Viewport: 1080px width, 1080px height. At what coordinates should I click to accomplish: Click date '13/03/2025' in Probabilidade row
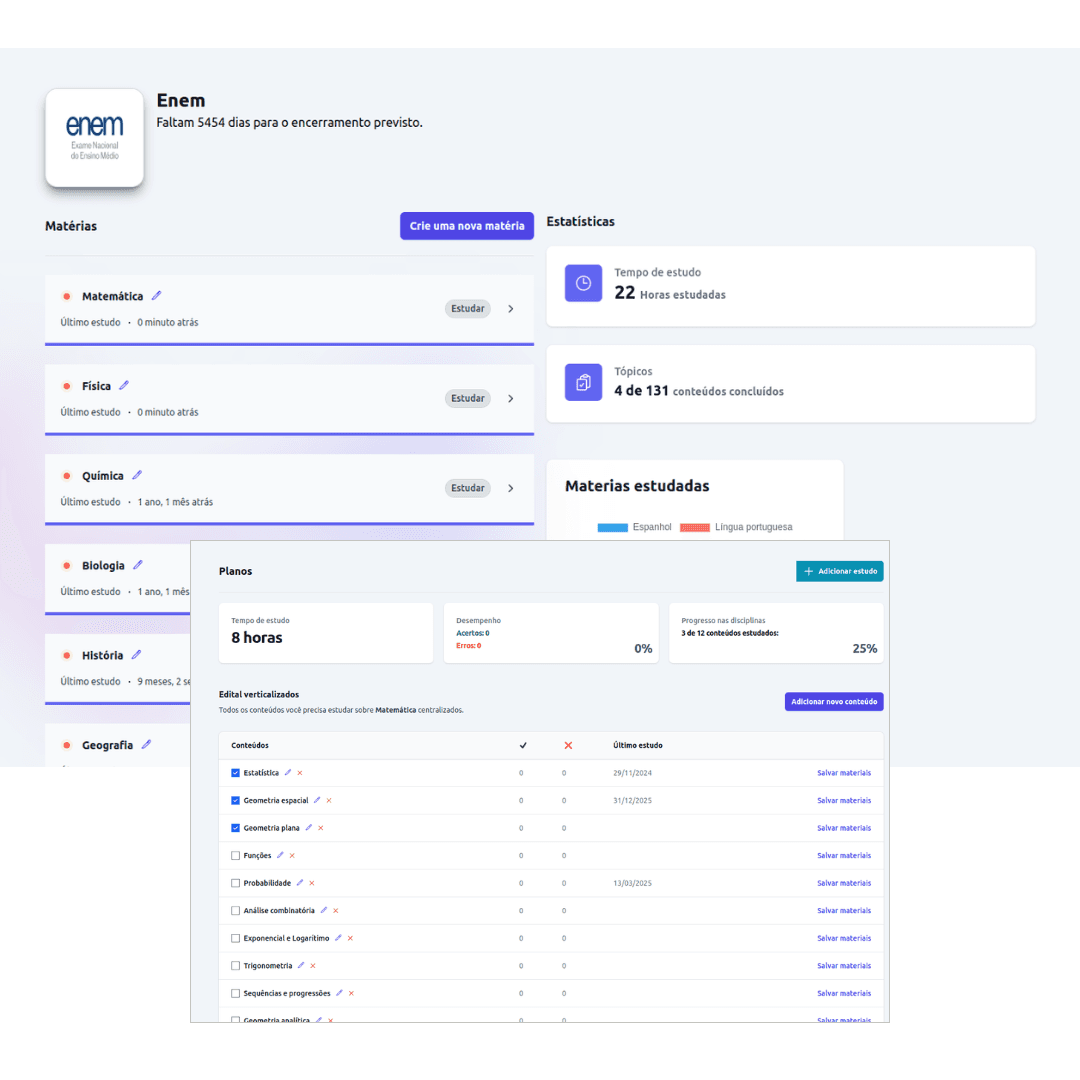tap(632, 883)
